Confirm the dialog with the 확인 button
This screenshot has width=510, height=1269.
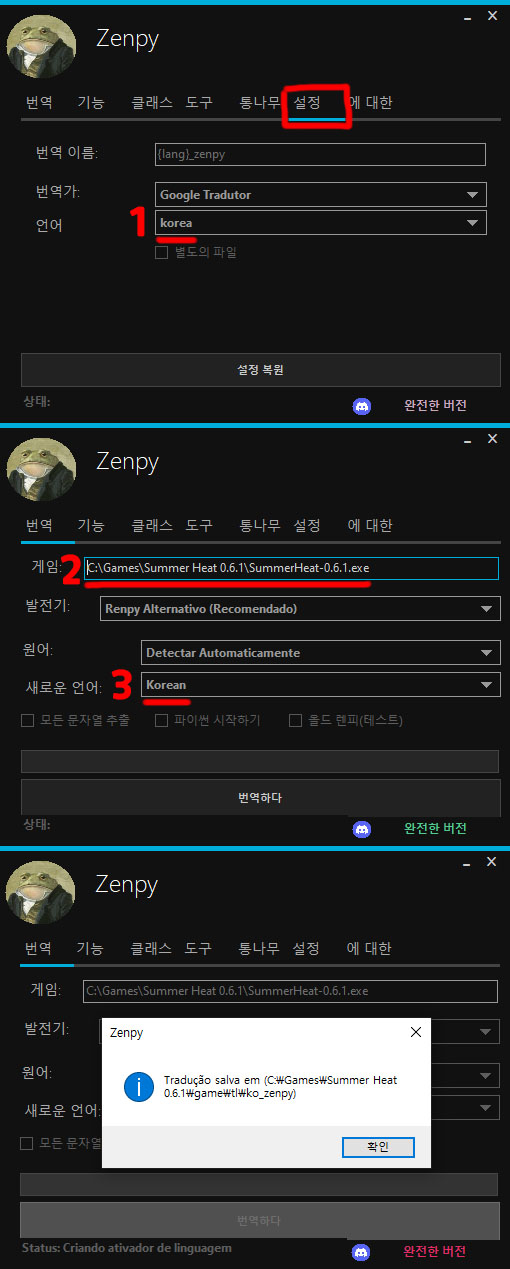pos(378,1146)
